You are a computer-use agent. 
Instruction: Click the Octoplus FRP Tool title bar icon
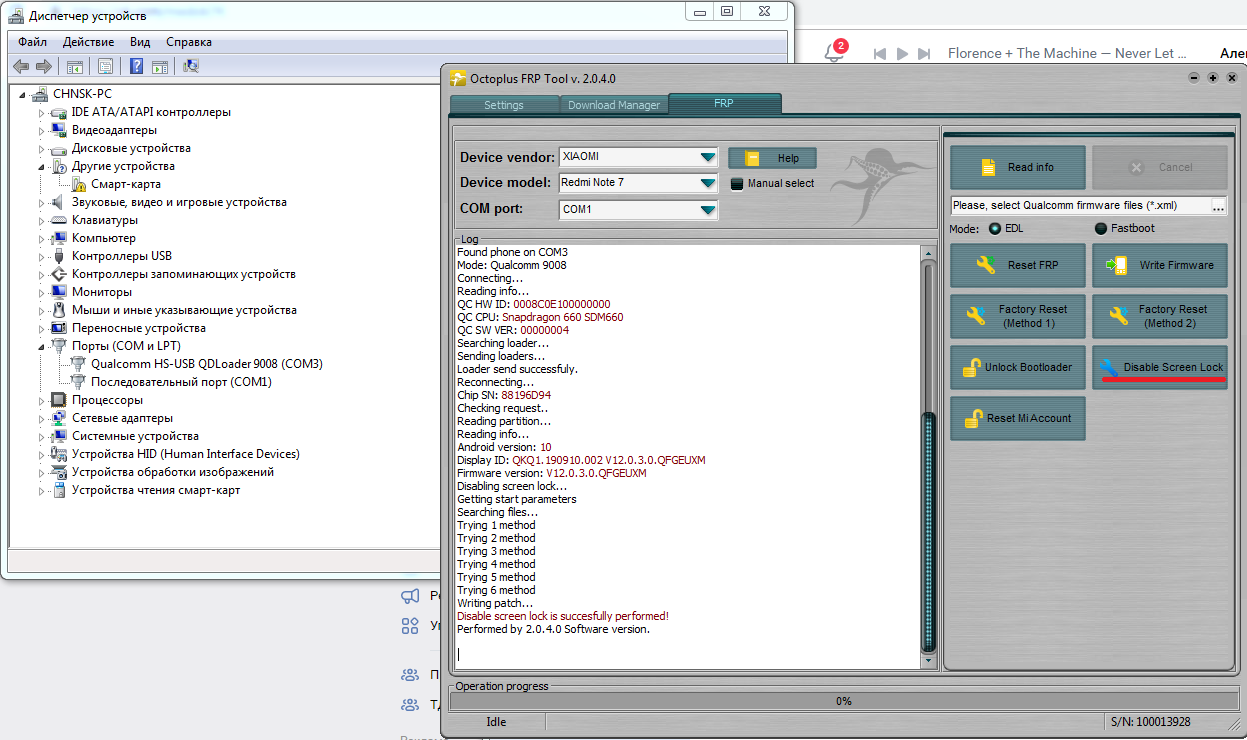tap(458, 78)
